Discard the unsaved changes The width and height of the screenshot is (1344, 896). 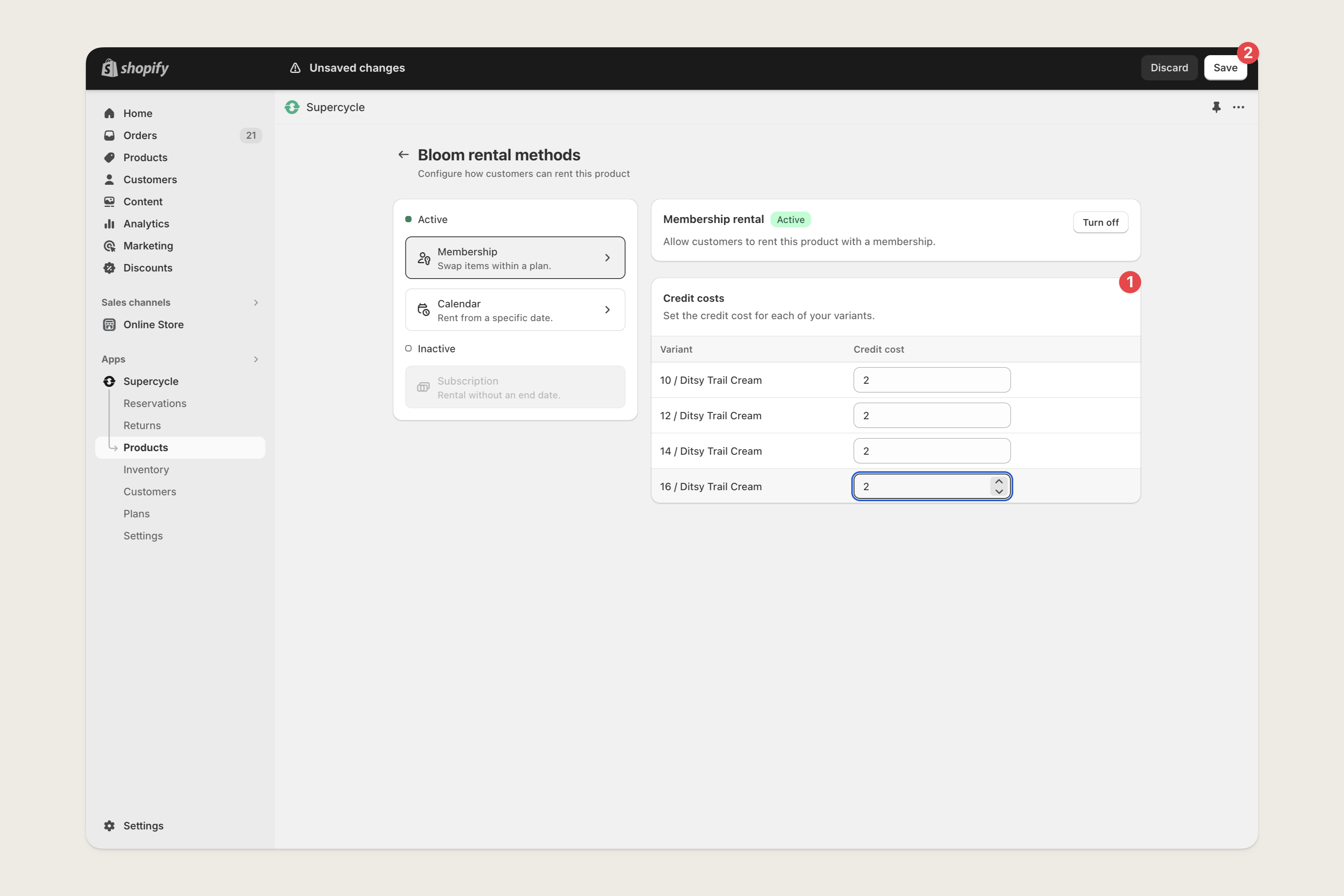point(1169,68)
